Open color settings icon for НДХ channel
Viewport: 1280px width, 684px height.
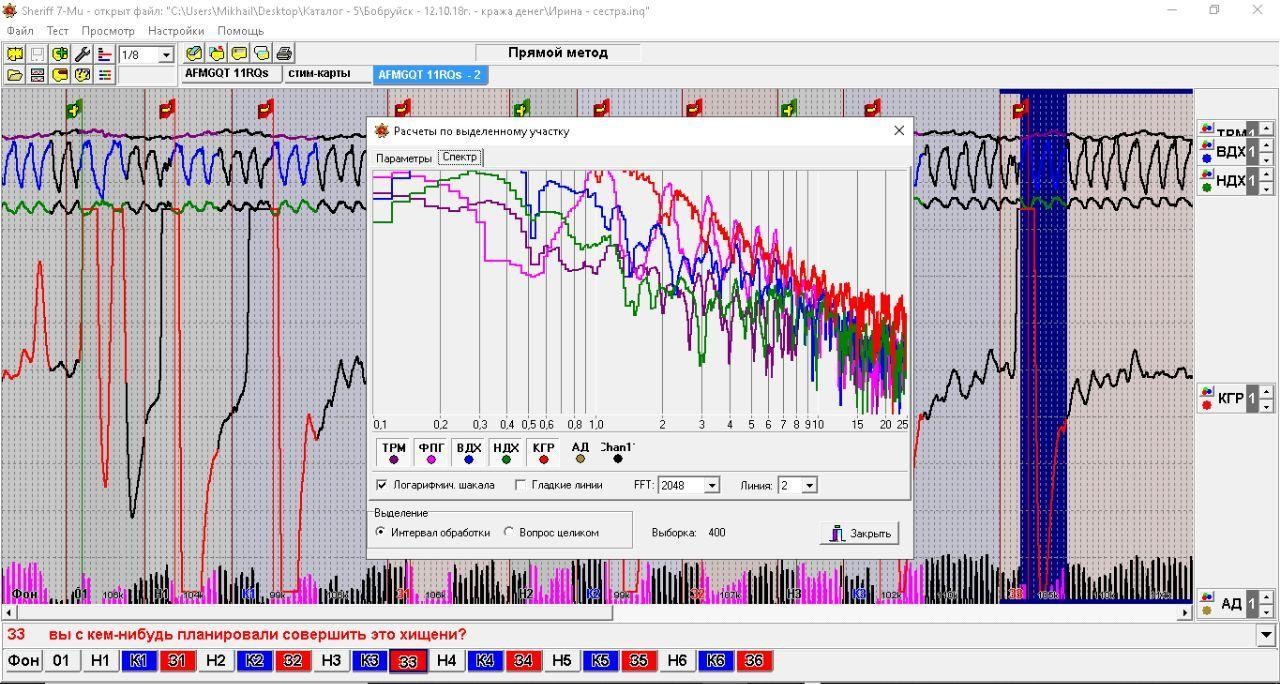click(x=1207, y=173)
